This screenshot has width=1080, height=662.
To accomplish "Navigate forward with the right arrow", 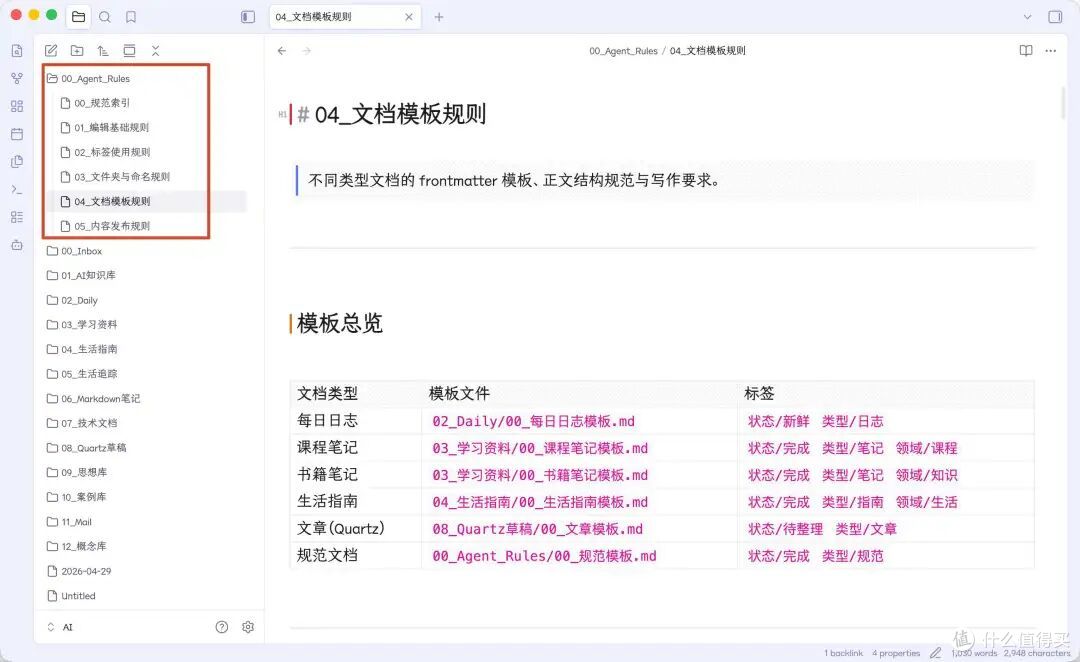I will pos(307,50).
